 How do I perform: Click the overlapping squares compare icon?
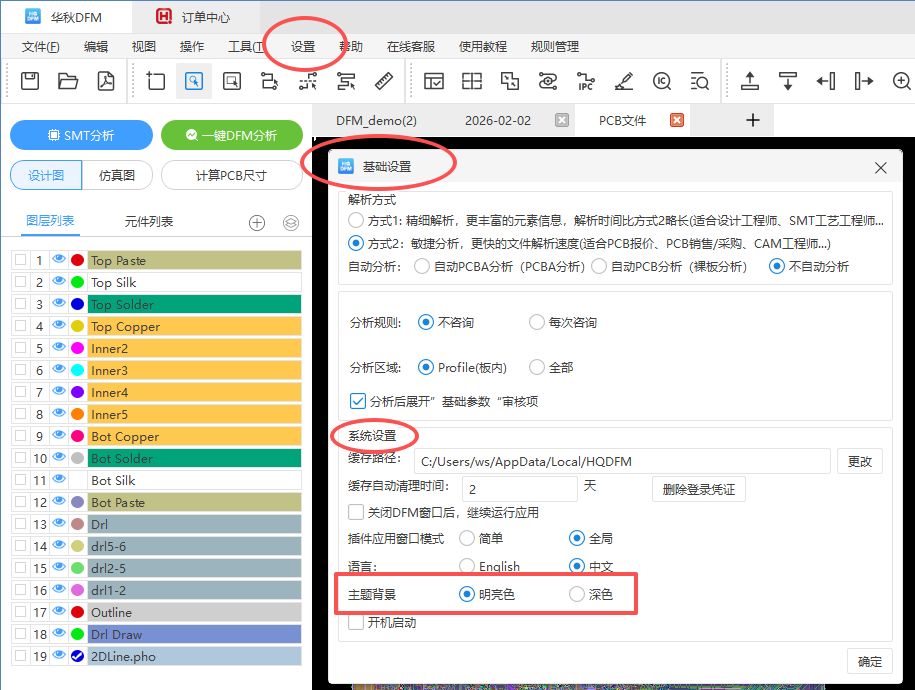click(509, 81)
